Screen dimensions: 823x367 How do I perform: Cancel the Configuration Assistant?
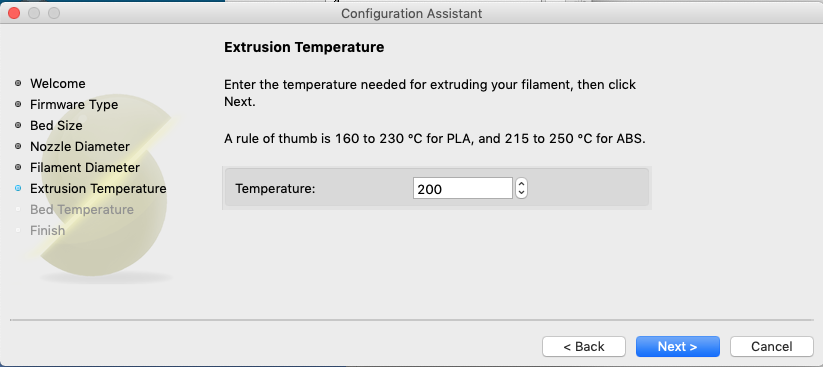[x=772, y=347]
